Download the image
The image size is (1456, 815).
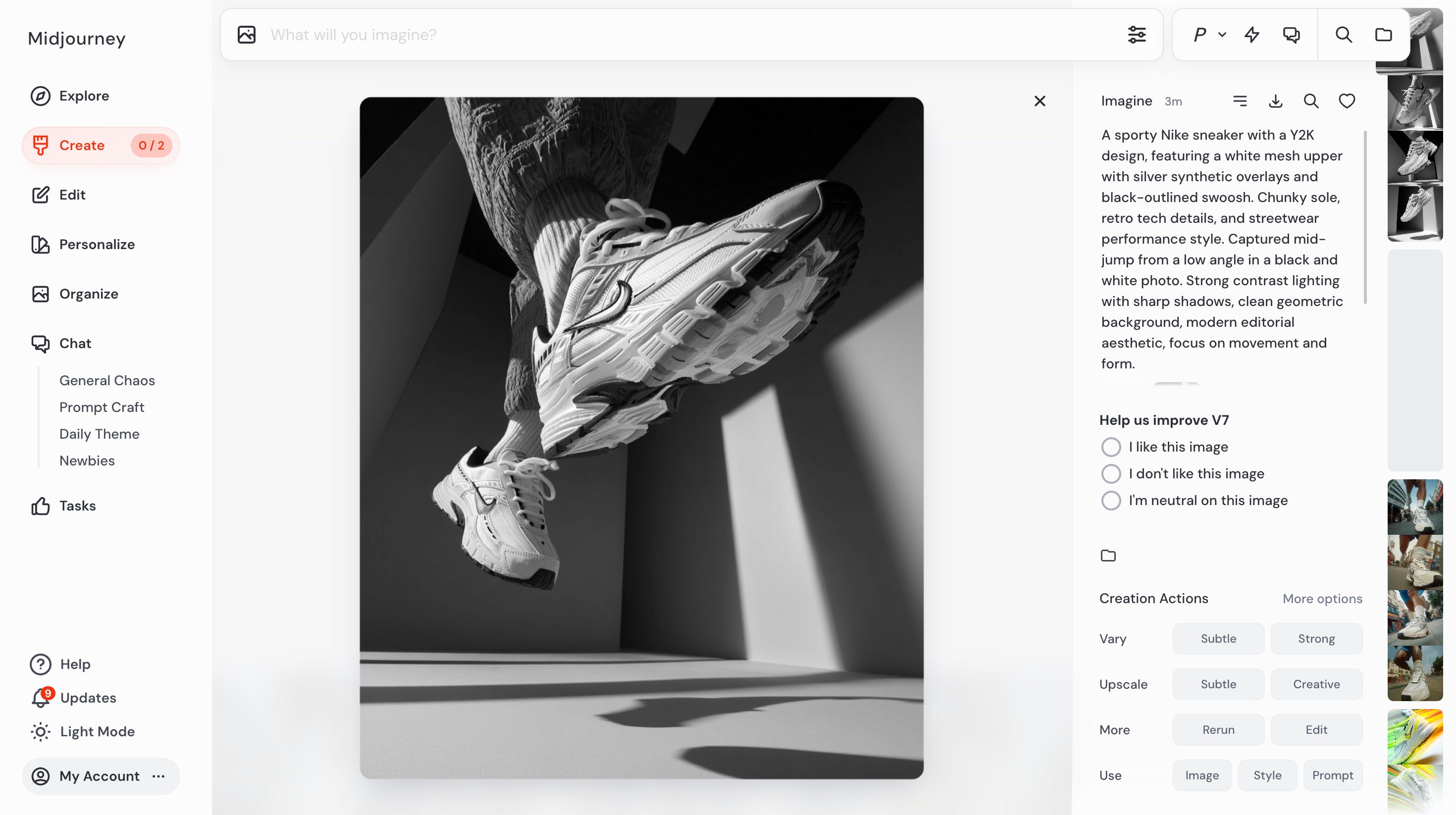1275,101
